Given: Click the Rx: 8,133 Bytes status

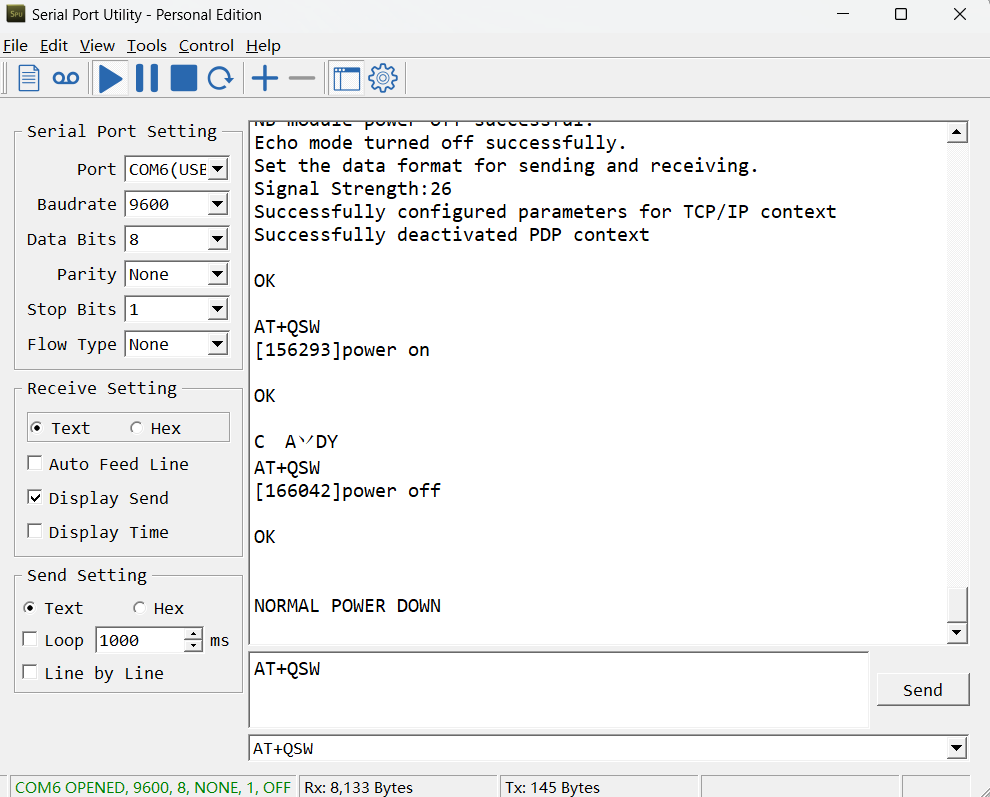Looking at the screenshot, I should click(359, 788).
